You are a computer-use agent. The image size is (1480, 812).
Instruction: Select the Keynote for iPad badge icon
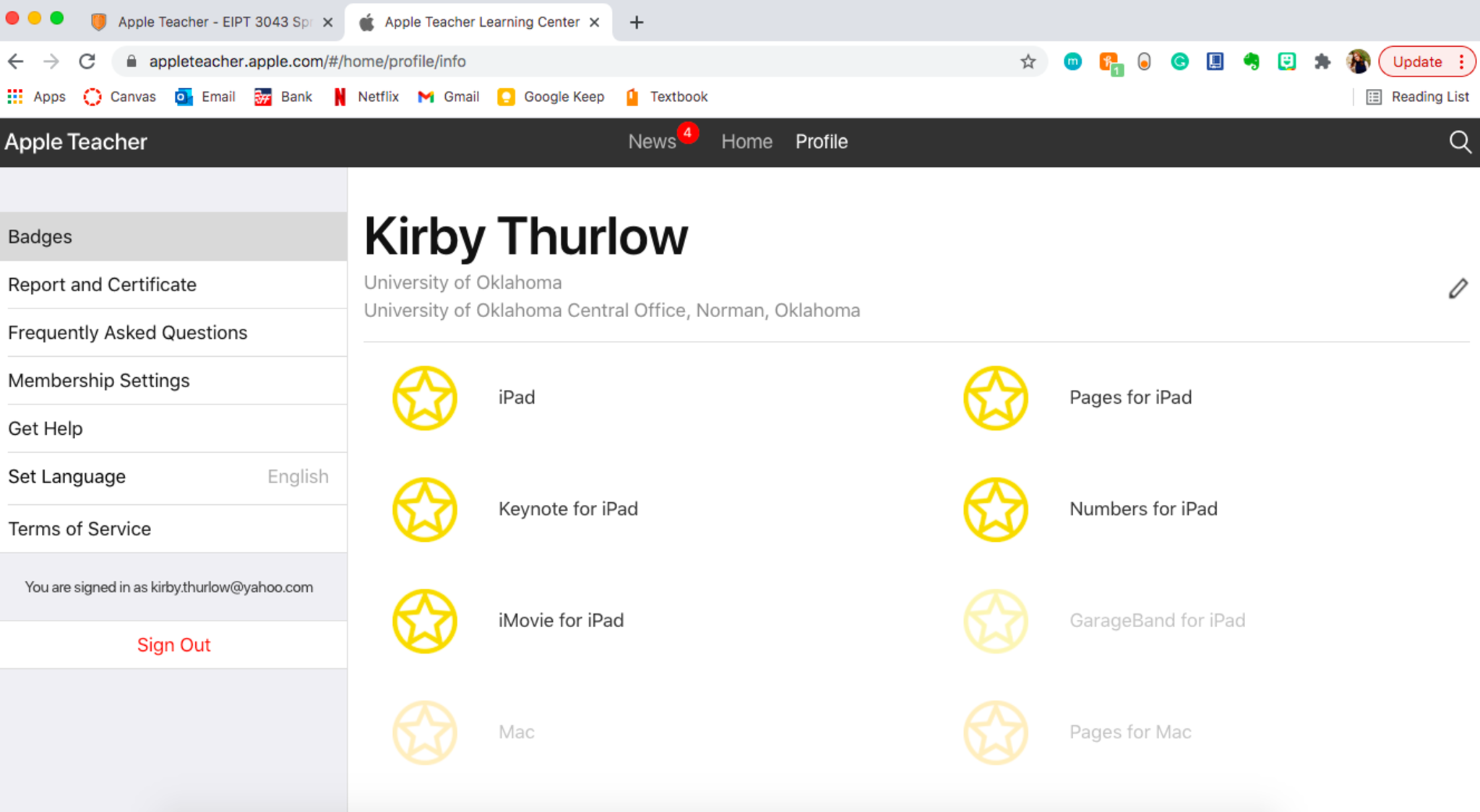point(424,509)
